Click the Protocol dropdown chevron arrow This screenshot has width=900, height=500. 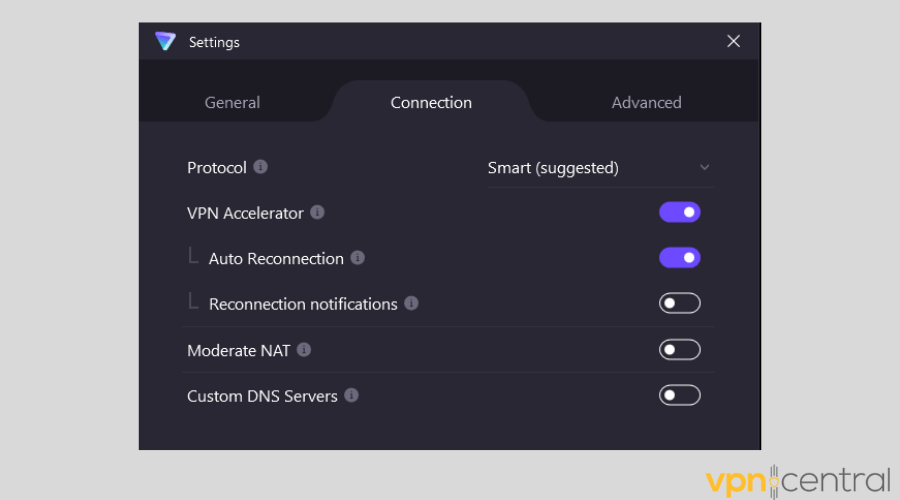(704, 168)
